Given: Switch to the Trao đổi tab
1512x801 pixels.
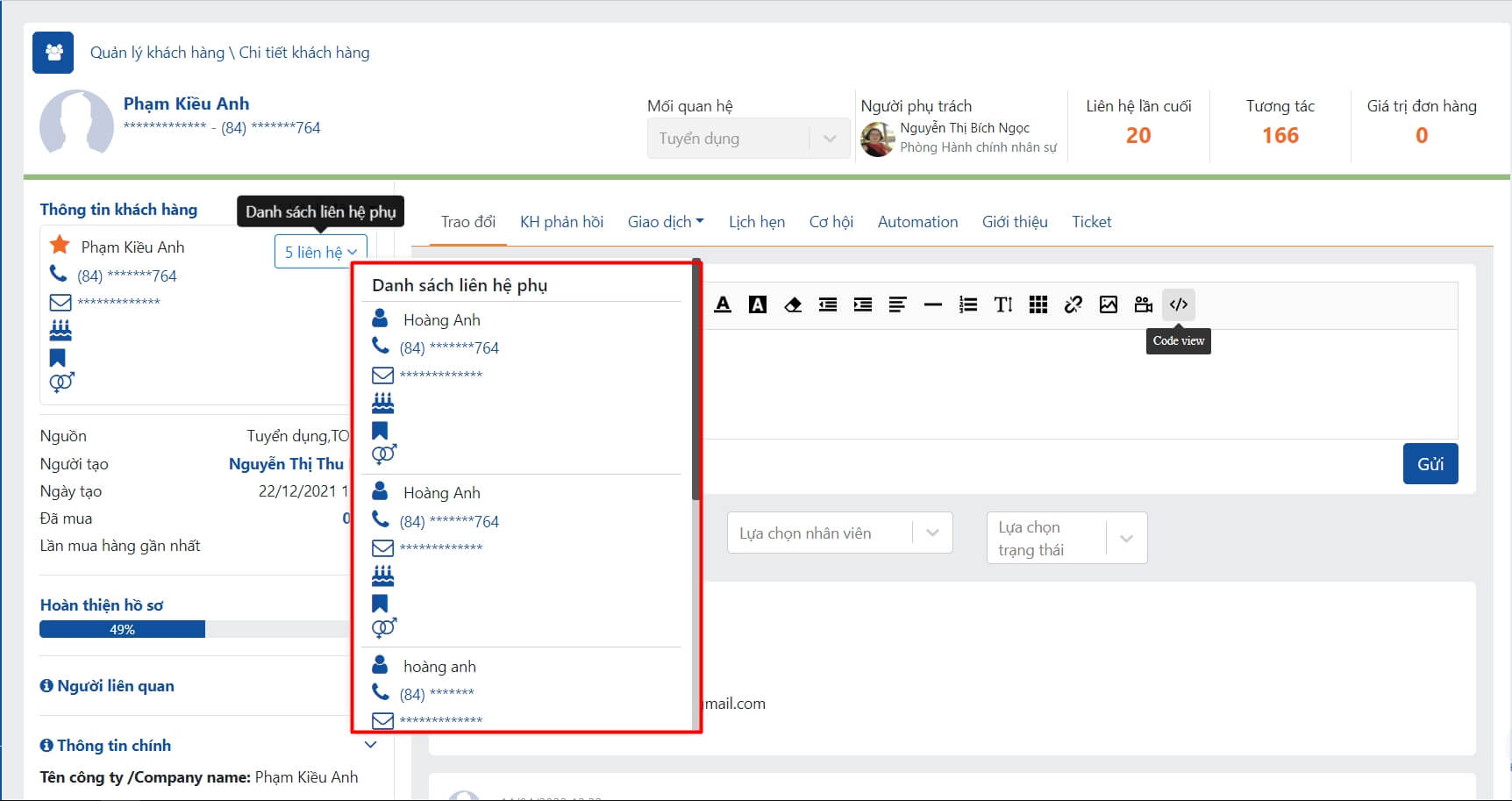Looking at the screenshot, I should click(x=468, y=222).
